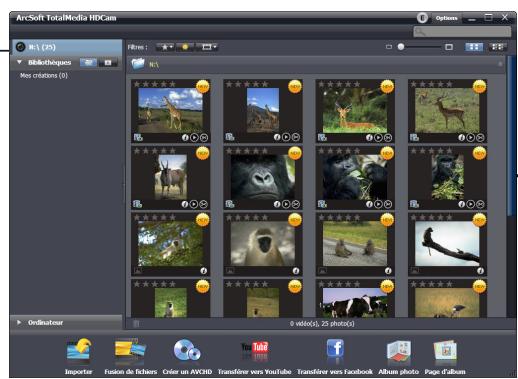Screen dimensions: 518x379
Task: Select N:\ (25) device entry
Action: coord(67,47)
